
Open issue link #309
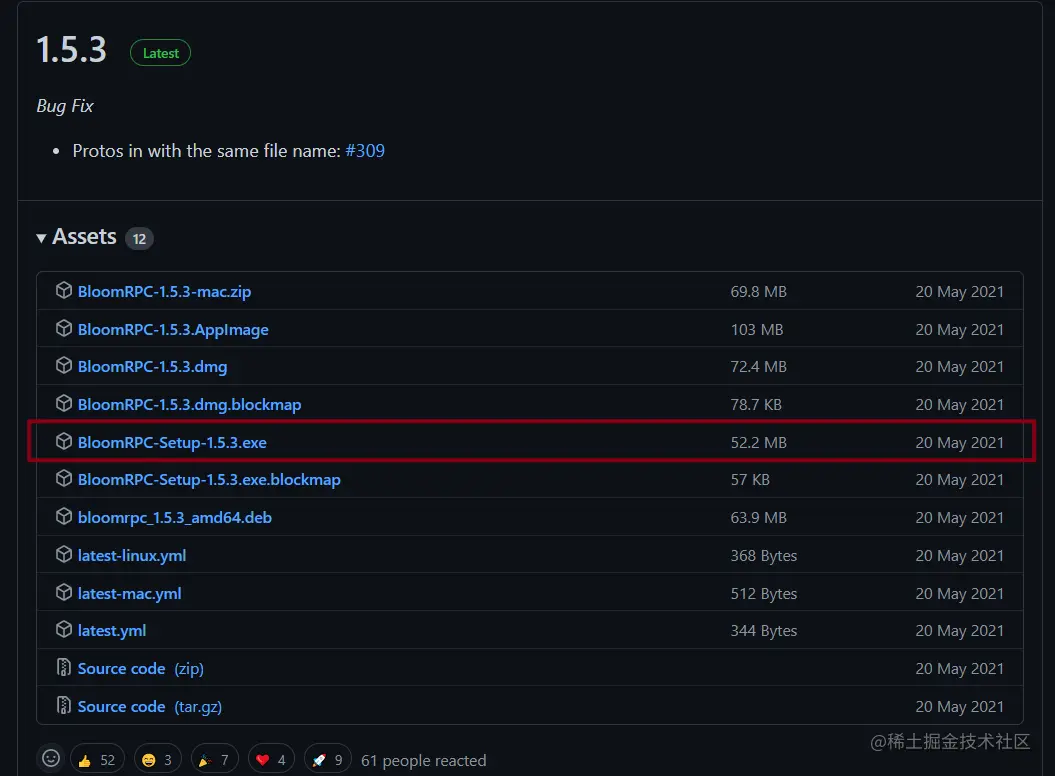[365, 151]
